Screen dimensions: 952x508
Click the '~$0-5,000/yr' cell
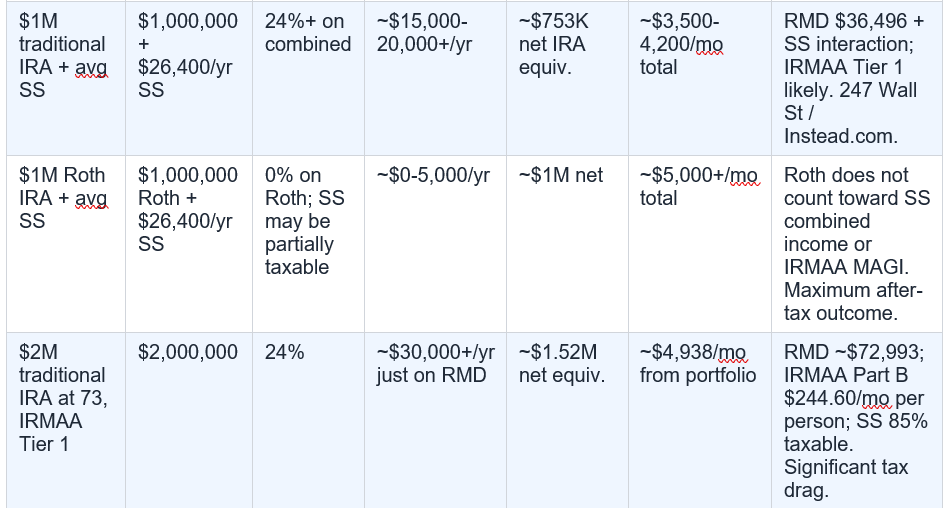(x=435, y=244)
